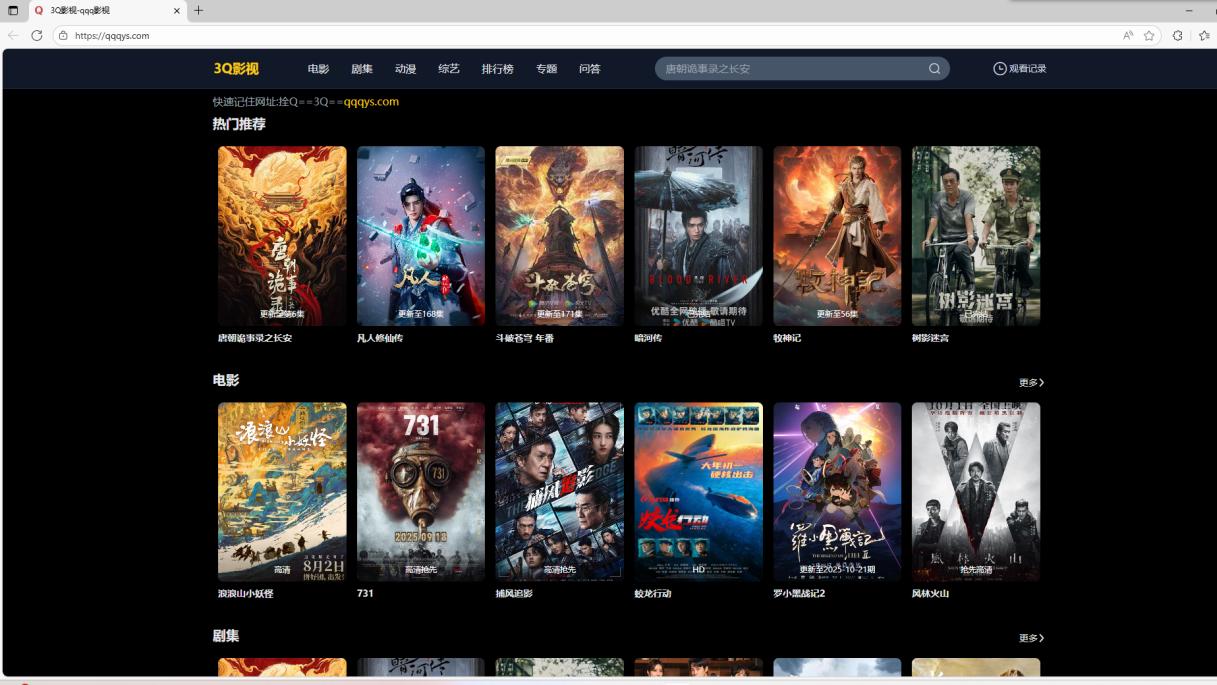Open 蛟龙行动 movie poster
Screen dimensions: 1217x685
click(x=699, y=492)
